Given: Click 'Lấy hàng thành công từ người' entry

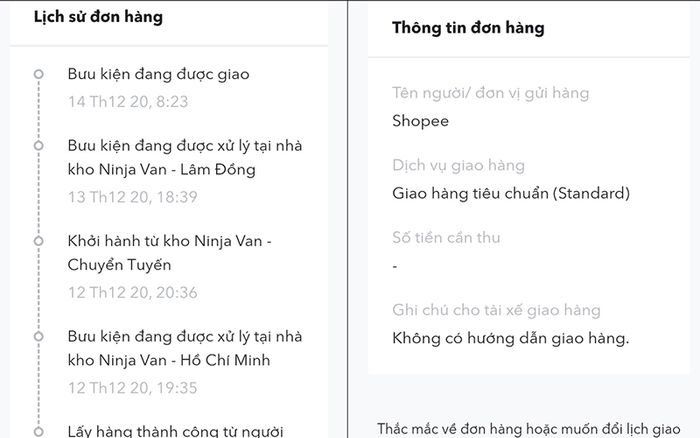Looking at the screenshot, I should [175, 431].
